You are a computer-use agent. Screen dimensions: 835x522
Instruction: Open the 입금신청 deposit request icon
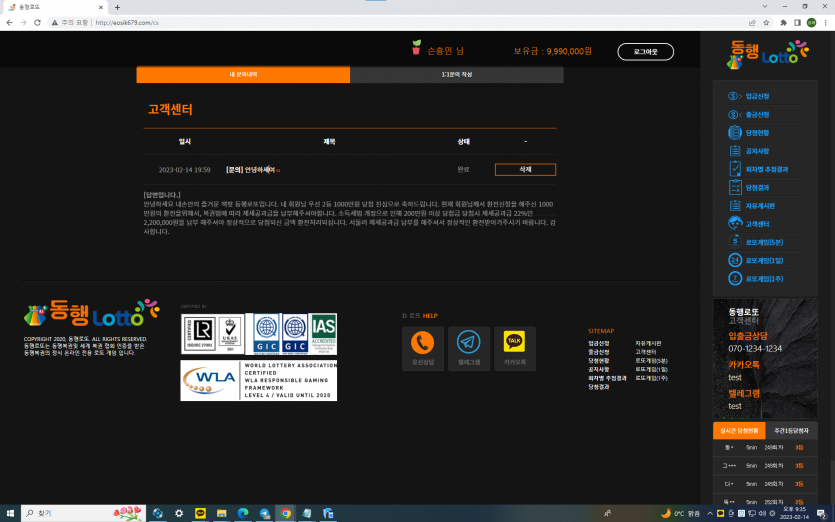pos(734,96)
